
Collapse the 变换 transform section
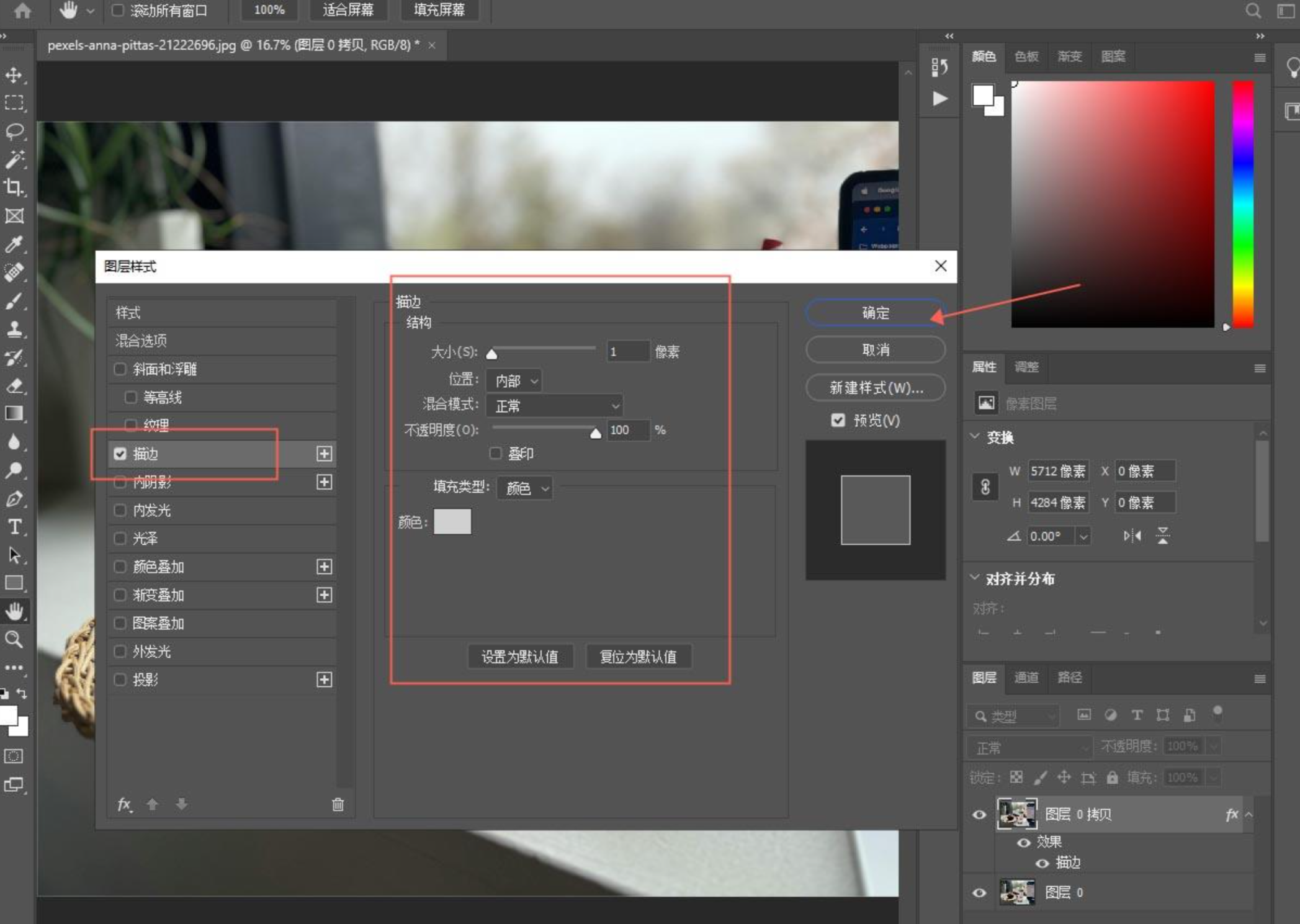pyautogui.click(x=975, y=437)
